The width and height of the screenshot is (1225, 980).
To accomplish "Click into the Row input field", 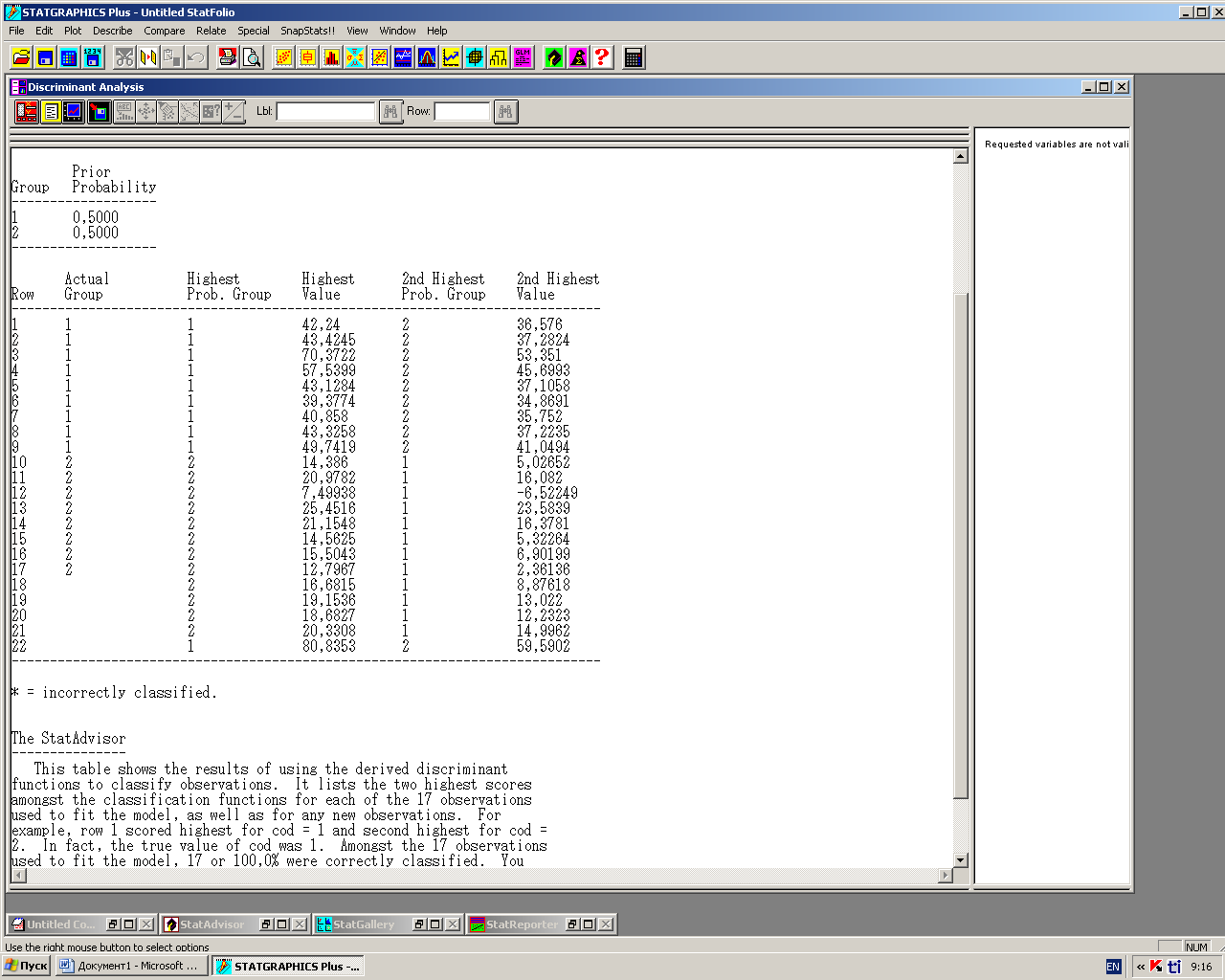I will [x=462, y=112].
